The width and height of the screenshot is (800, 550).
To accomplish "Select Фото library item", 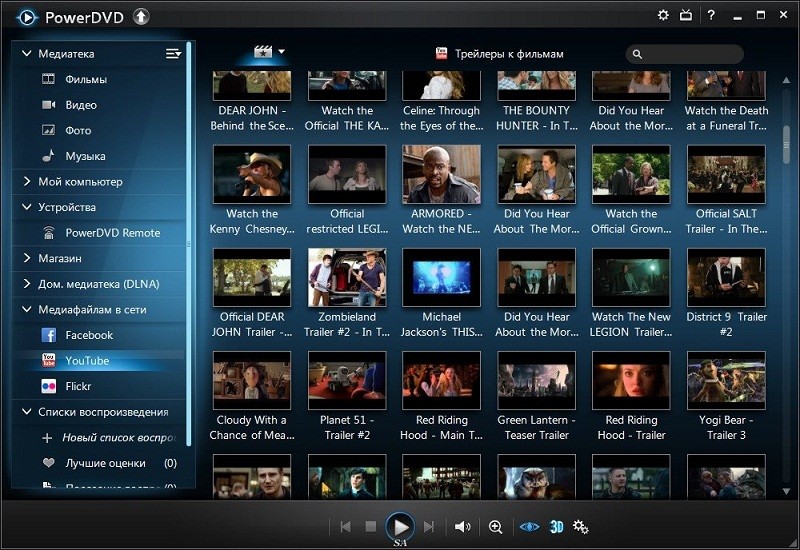I will coord(78,130).
